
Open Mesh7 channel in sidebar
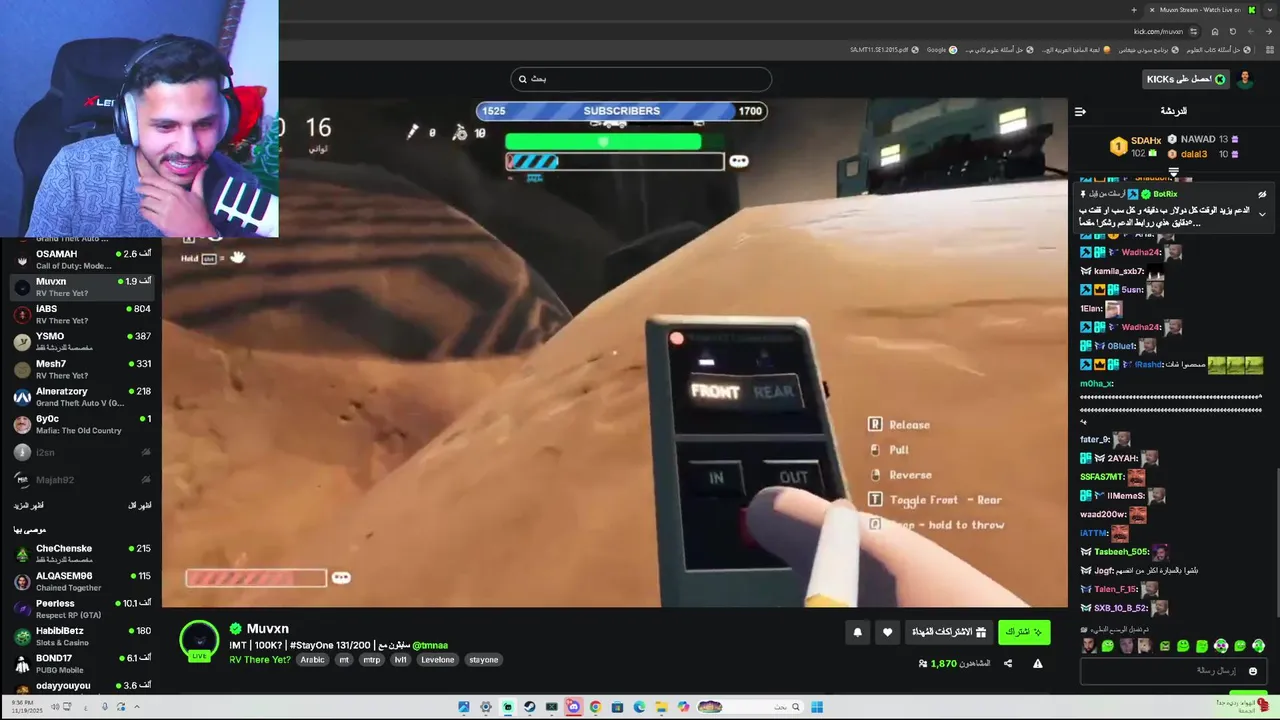pyautogui.click(x=81, y=369)
